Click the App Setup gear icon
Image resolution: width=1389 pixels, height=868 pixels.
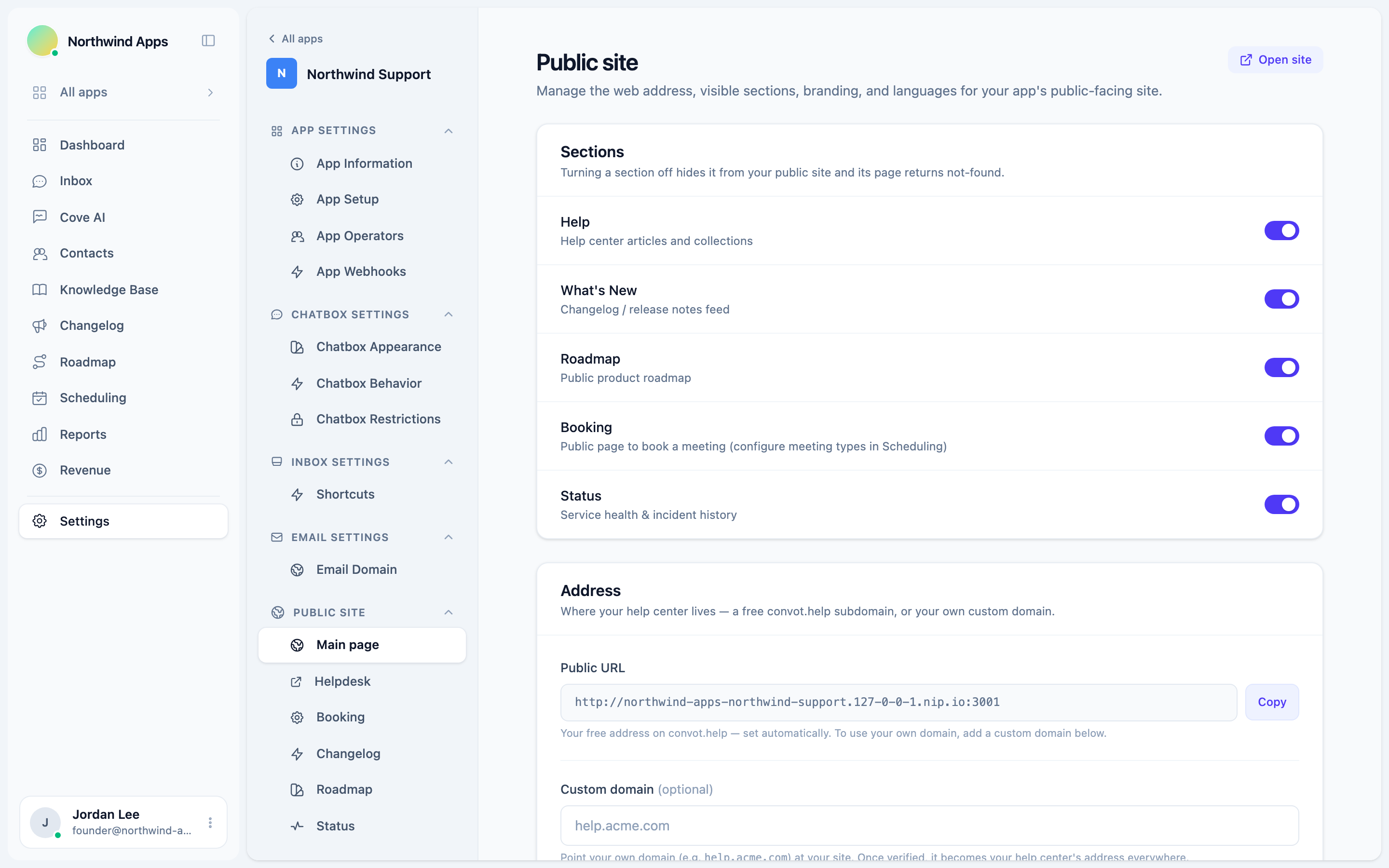point(297,200)
